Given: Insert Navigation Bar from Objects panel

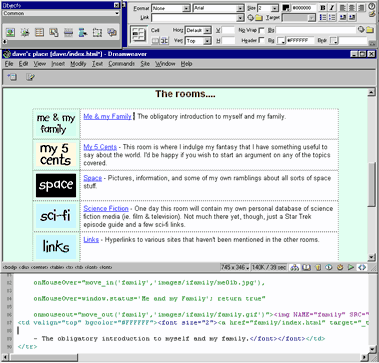Looking at the screenshot, I should (x=83, y=32).
